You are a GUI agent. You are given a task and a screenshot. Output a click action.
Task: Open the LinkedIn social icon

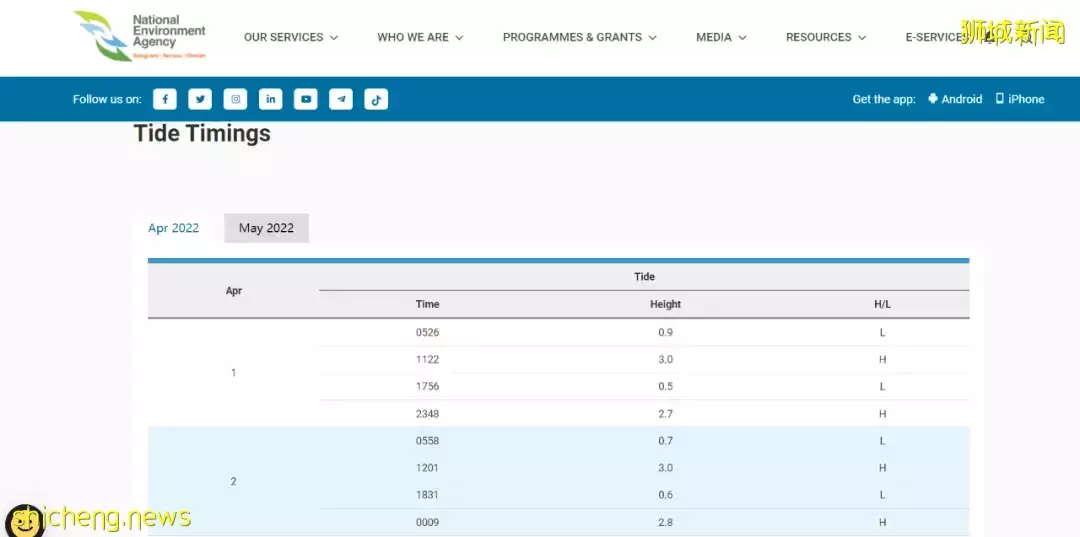click(270, 99)
